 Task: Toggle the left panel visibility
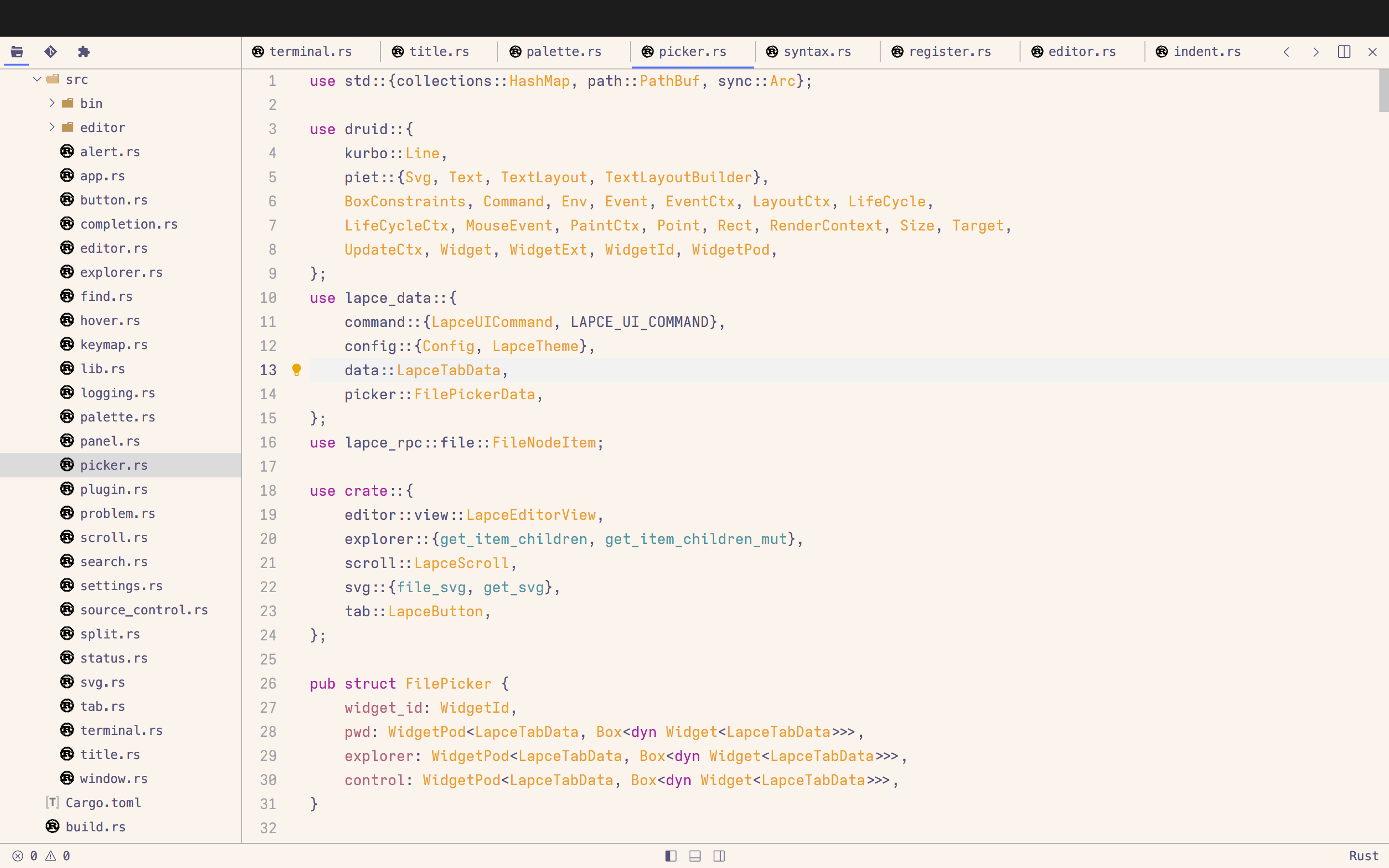(x=670, y=856)
